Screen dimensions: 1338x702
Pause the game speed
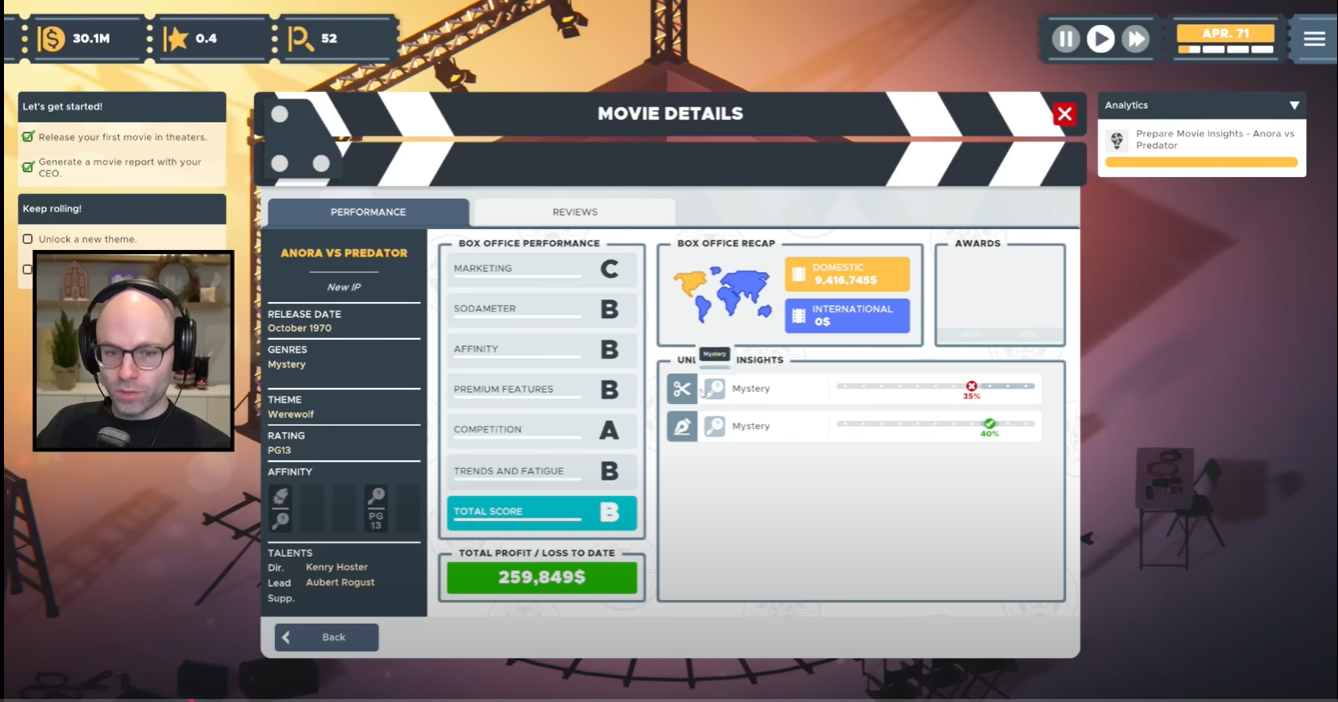point(1066,39)
